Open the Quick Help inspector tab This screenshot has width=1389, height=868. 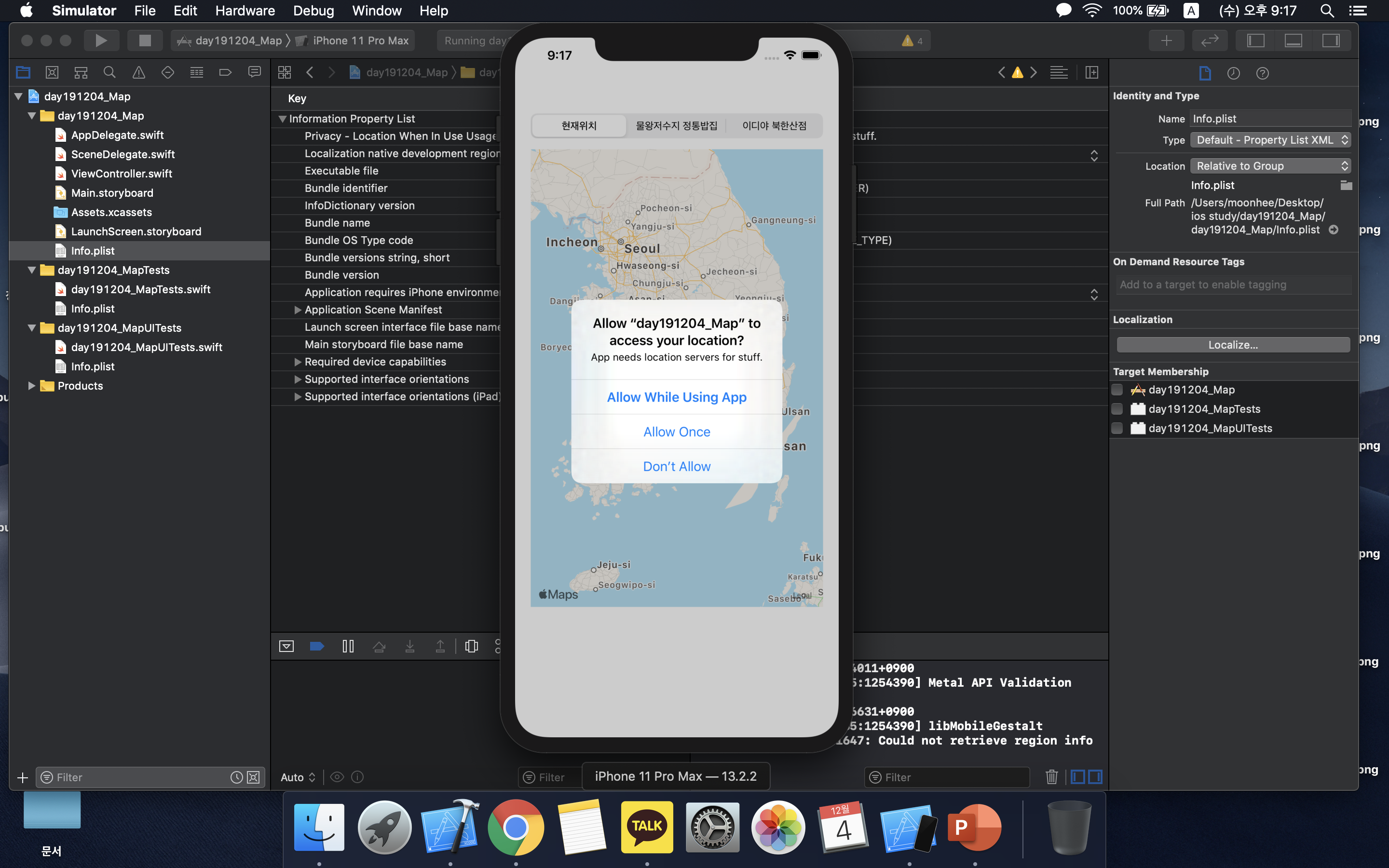point(1262,73)
